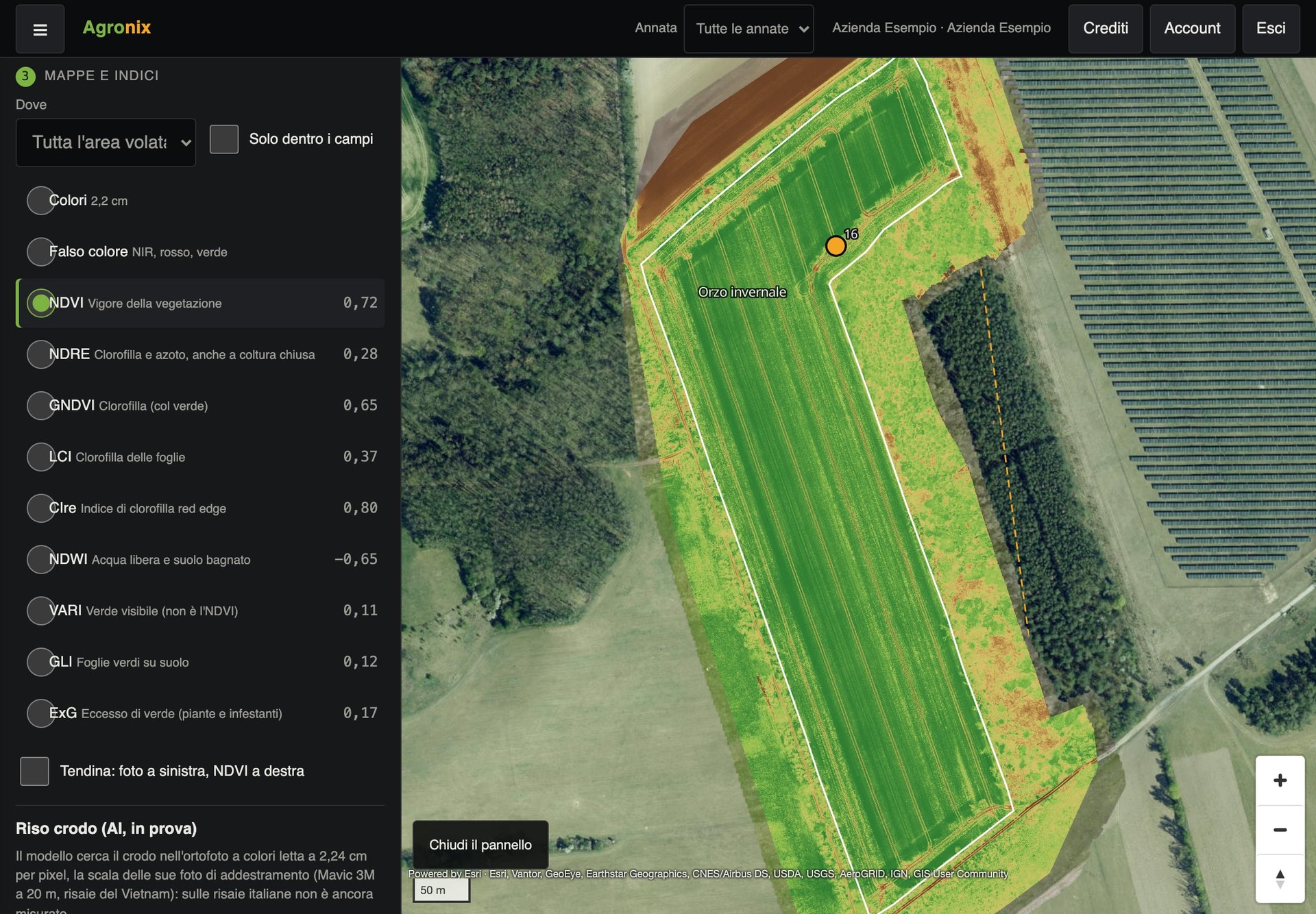Zoom out the map with minus button
The image size is (1316, 914).
point(1280,830)
